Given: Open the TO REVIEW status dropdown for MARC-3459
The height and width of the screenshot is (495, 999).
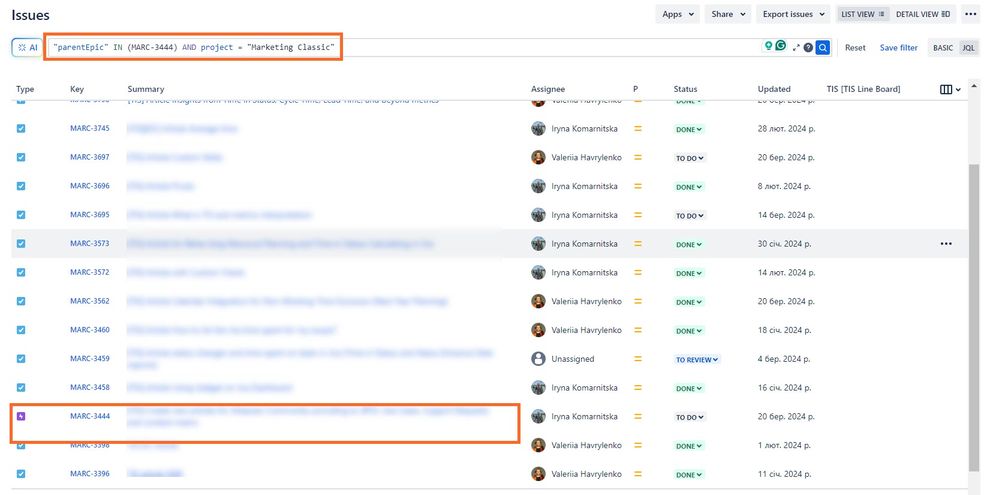Looking at the screenshot, I should [697, 360].
